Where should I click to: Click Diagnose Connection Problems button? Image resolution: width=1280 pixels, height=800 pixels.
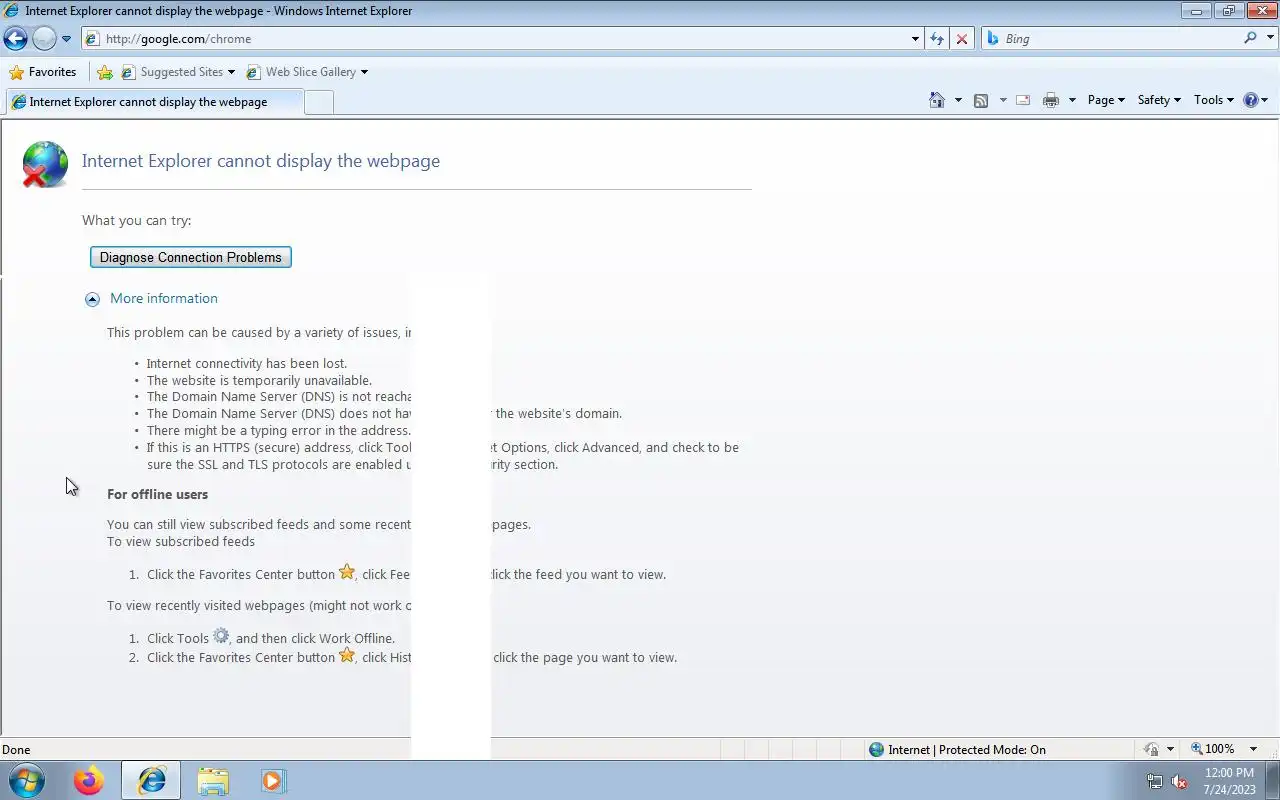click(191, 257)
